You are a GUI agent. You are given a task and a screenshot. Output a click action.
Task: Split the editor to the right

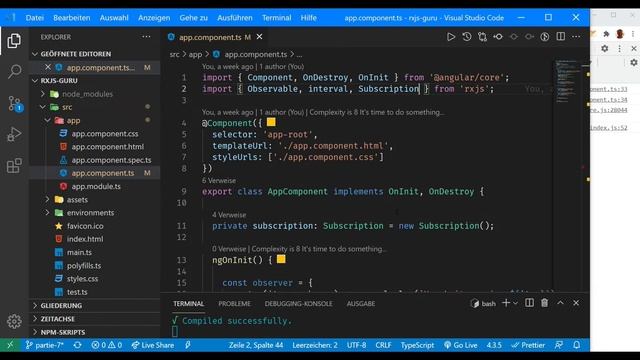point(561,37)
